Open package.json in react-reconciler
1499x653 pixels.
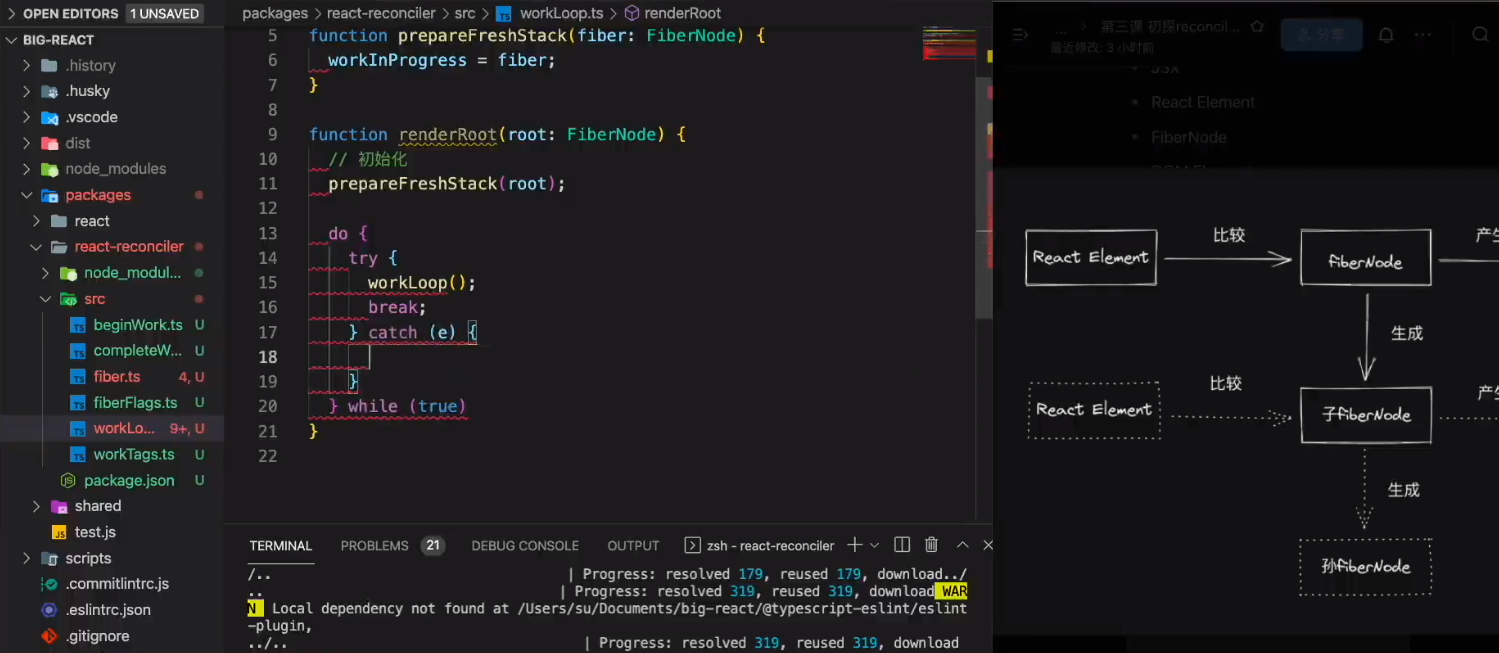[129, 480]
